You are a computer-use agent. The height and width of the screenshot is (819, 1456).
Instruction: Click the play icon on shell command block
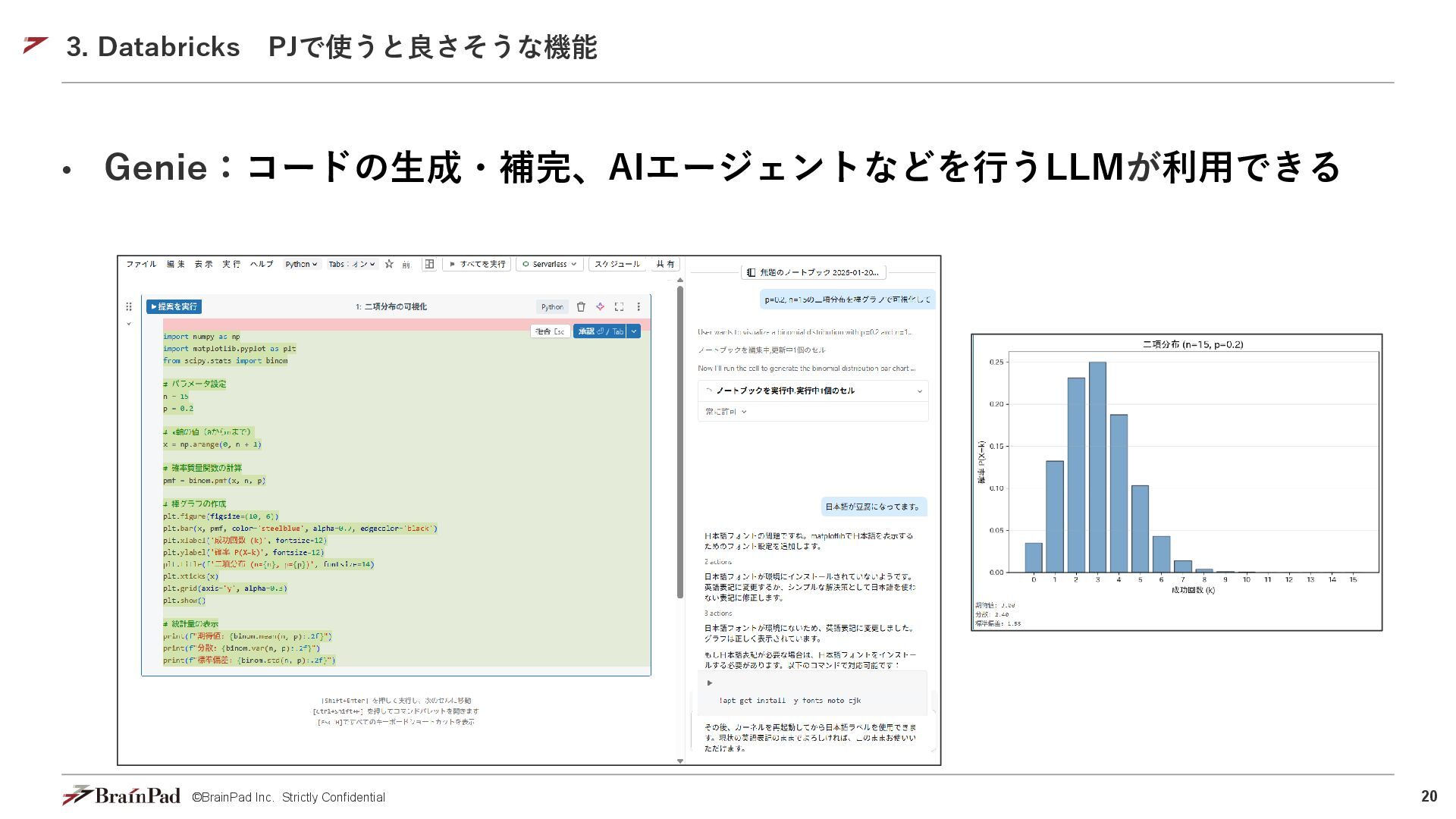(x=710, y=682)
